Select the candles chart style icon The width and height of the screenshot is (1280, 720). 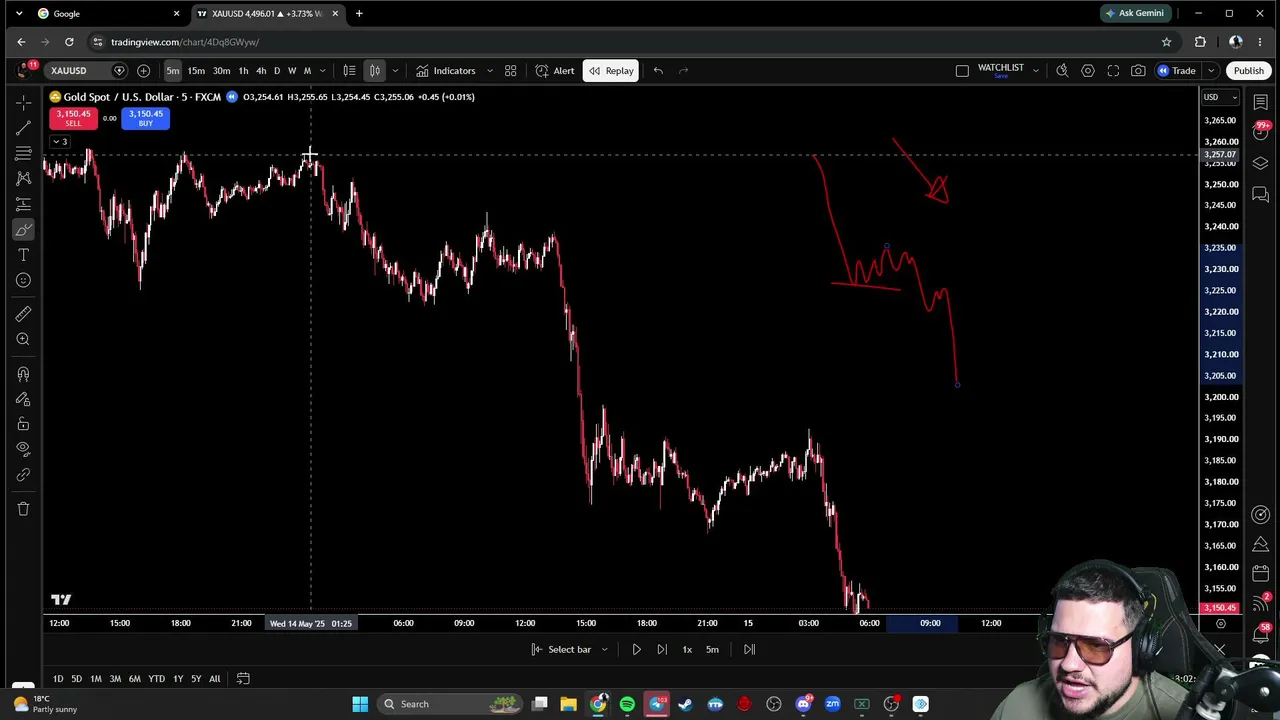tap(375, 71)
